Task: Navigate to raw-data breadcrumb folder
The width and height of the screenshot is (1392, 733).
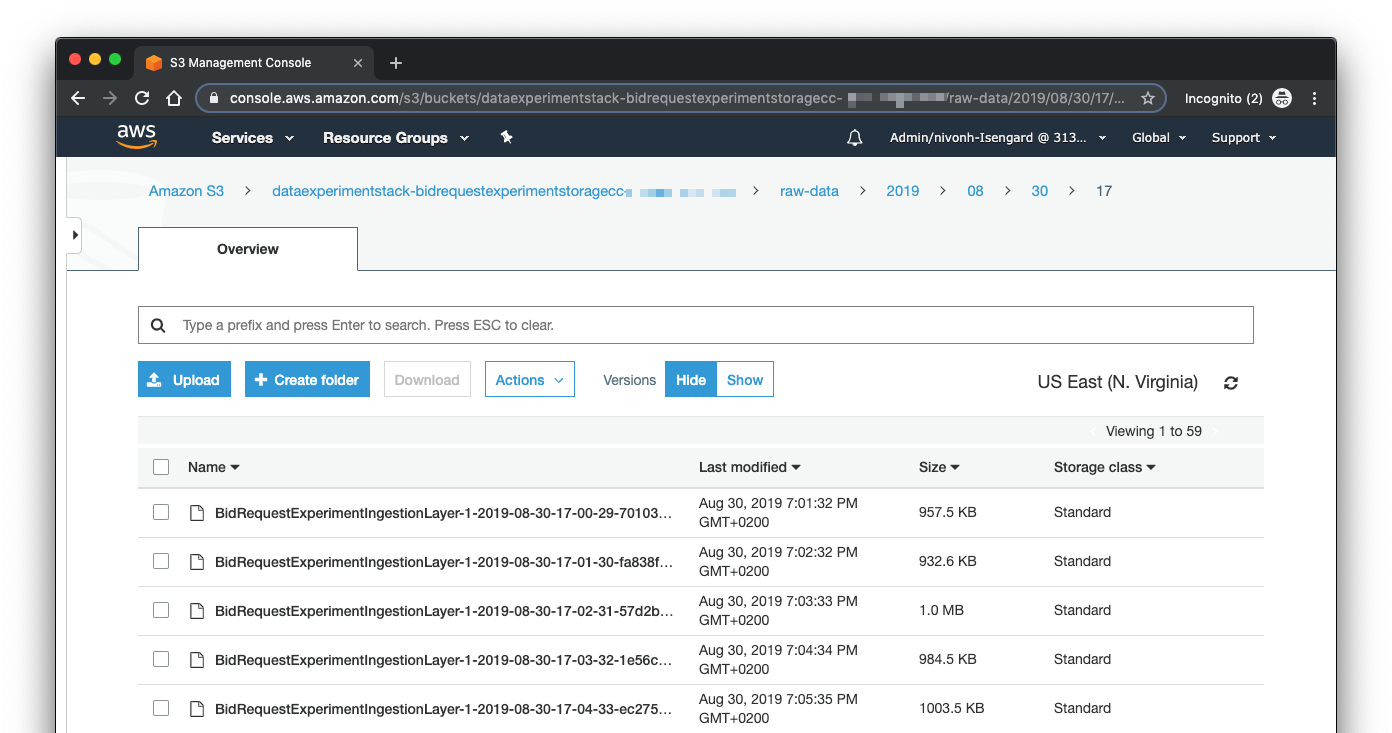Action: tap(809, 191)
